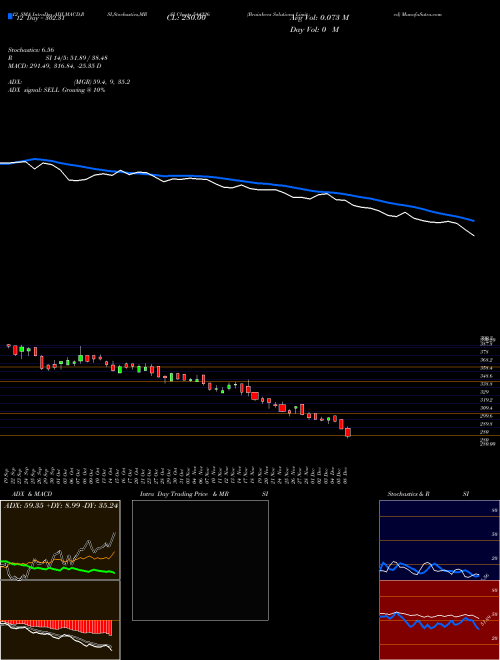Click the '(MGR) 59.4, 9, 35.2' ADX values

point(101,82)
